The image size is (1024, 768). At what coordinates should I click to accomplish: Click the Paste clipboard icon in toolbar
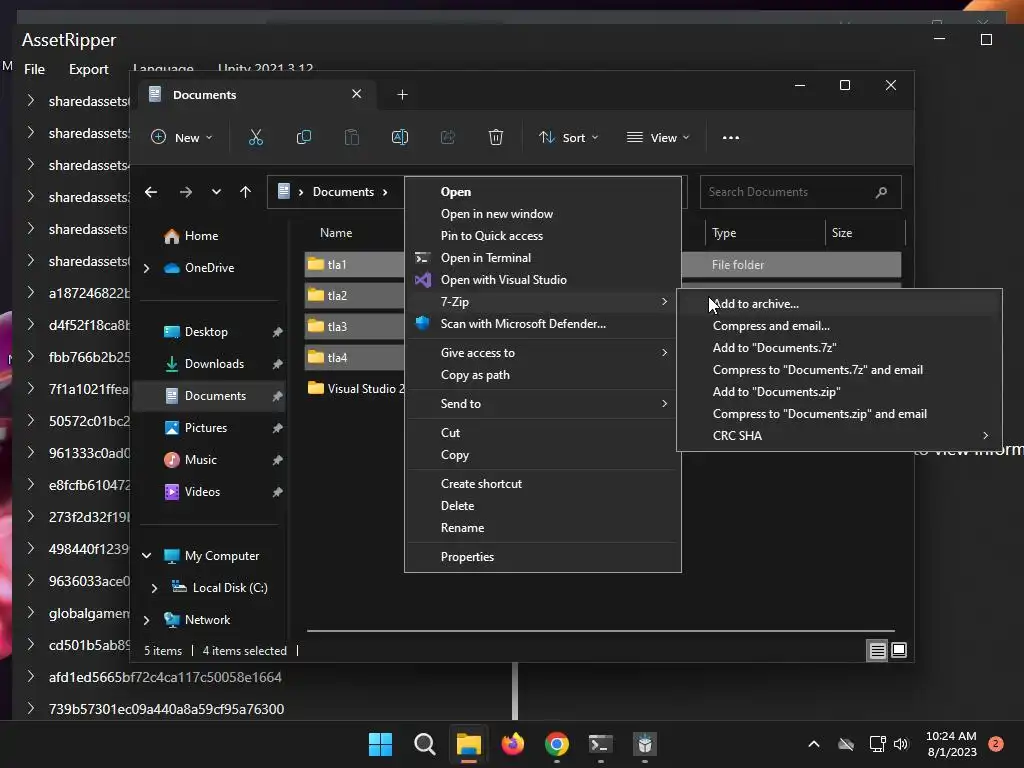pyautogui.click(x=351, y=137)
